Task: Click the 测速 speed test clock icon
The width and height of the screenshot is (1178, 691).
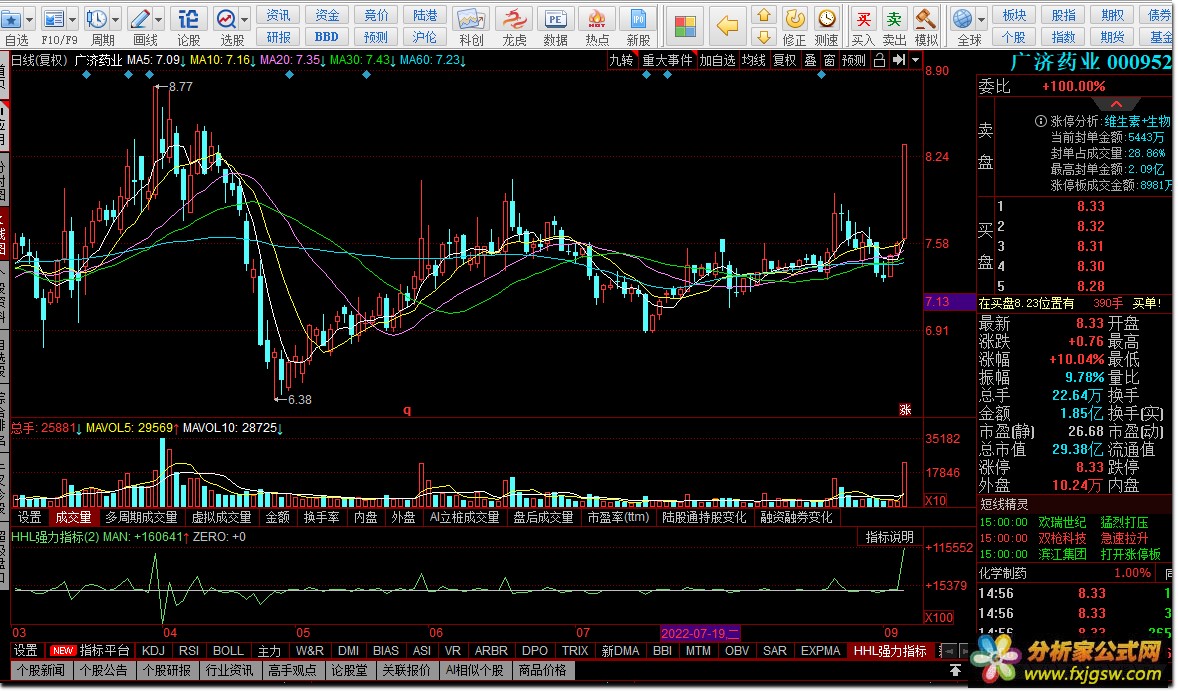Action: point(826,19)
